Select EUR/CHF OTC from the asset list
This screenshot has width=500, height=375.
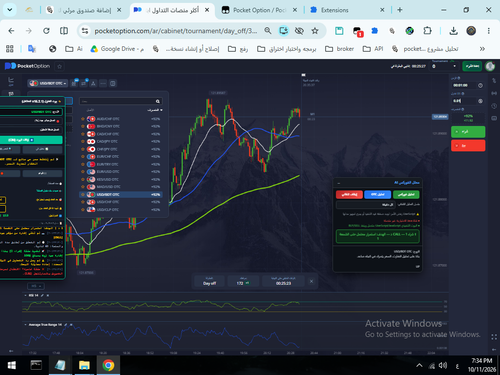[x=121, y=157]
